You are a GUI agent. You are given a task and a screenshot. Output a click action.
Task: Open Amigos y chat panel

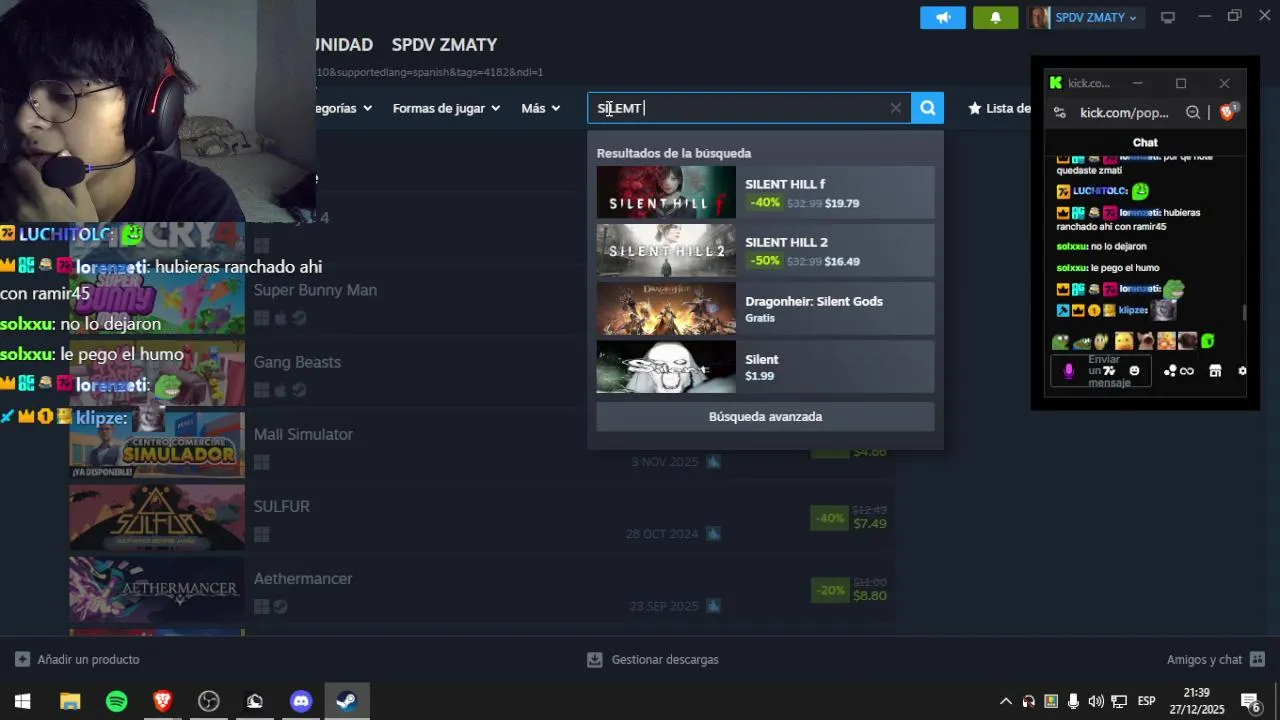tap(1215, 660)
